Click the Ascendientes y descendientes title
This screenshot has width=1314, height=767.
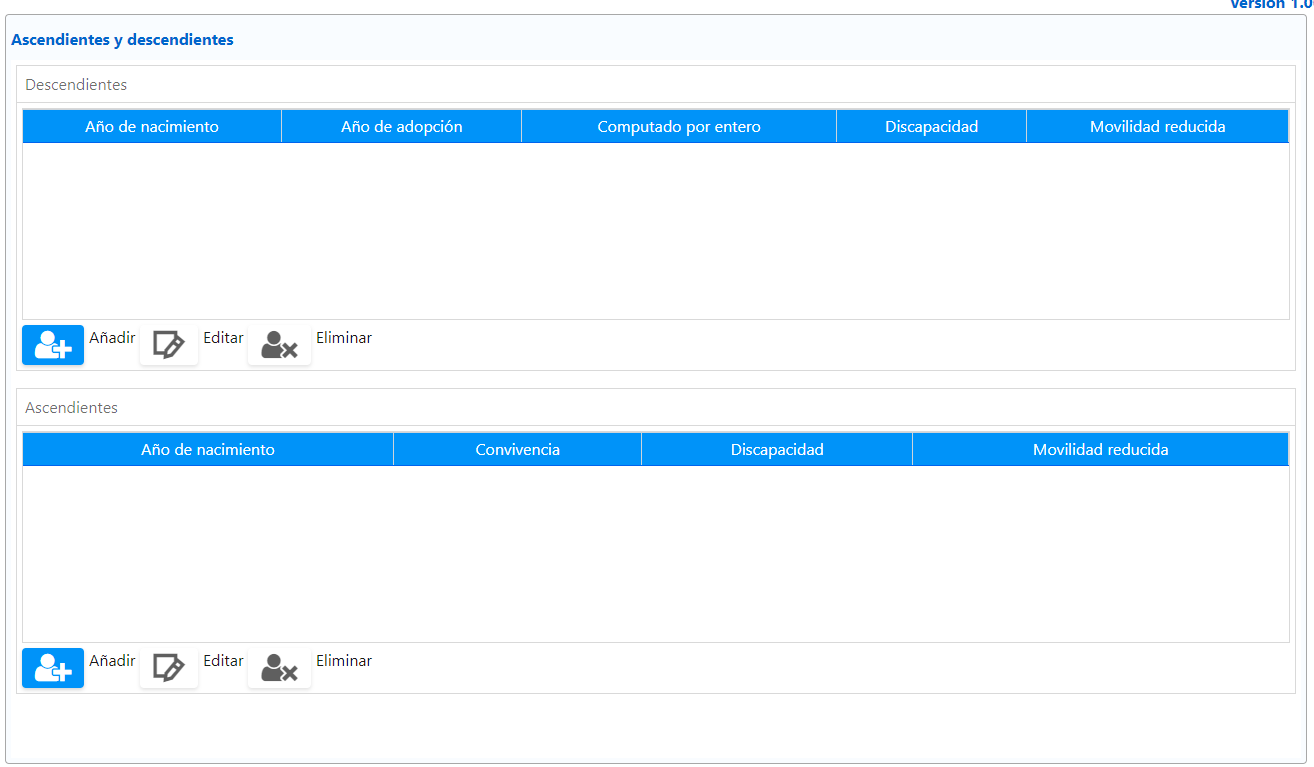click(122, 40)
